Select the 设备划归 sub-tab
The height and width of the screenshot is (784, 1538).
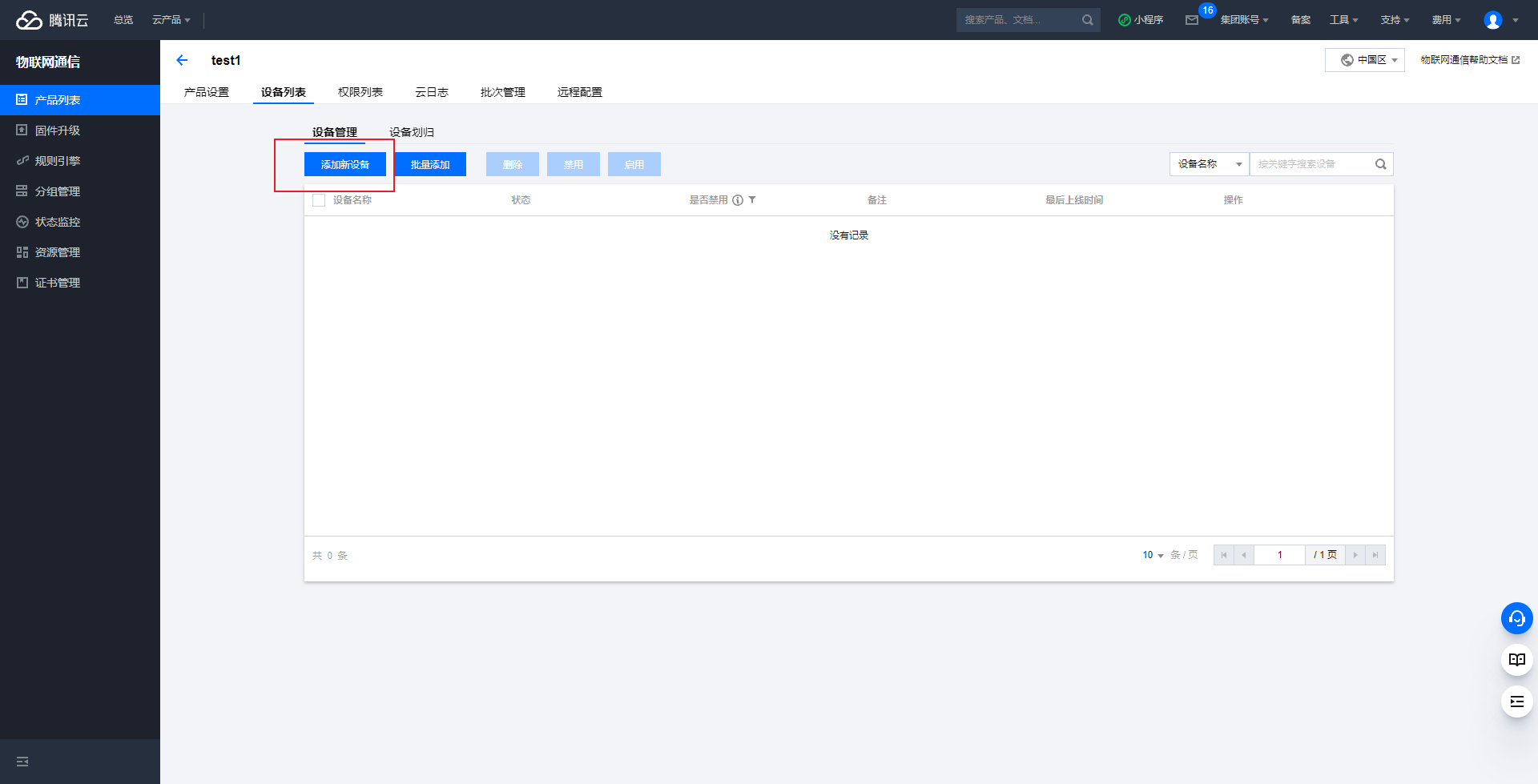click(412, 132)
